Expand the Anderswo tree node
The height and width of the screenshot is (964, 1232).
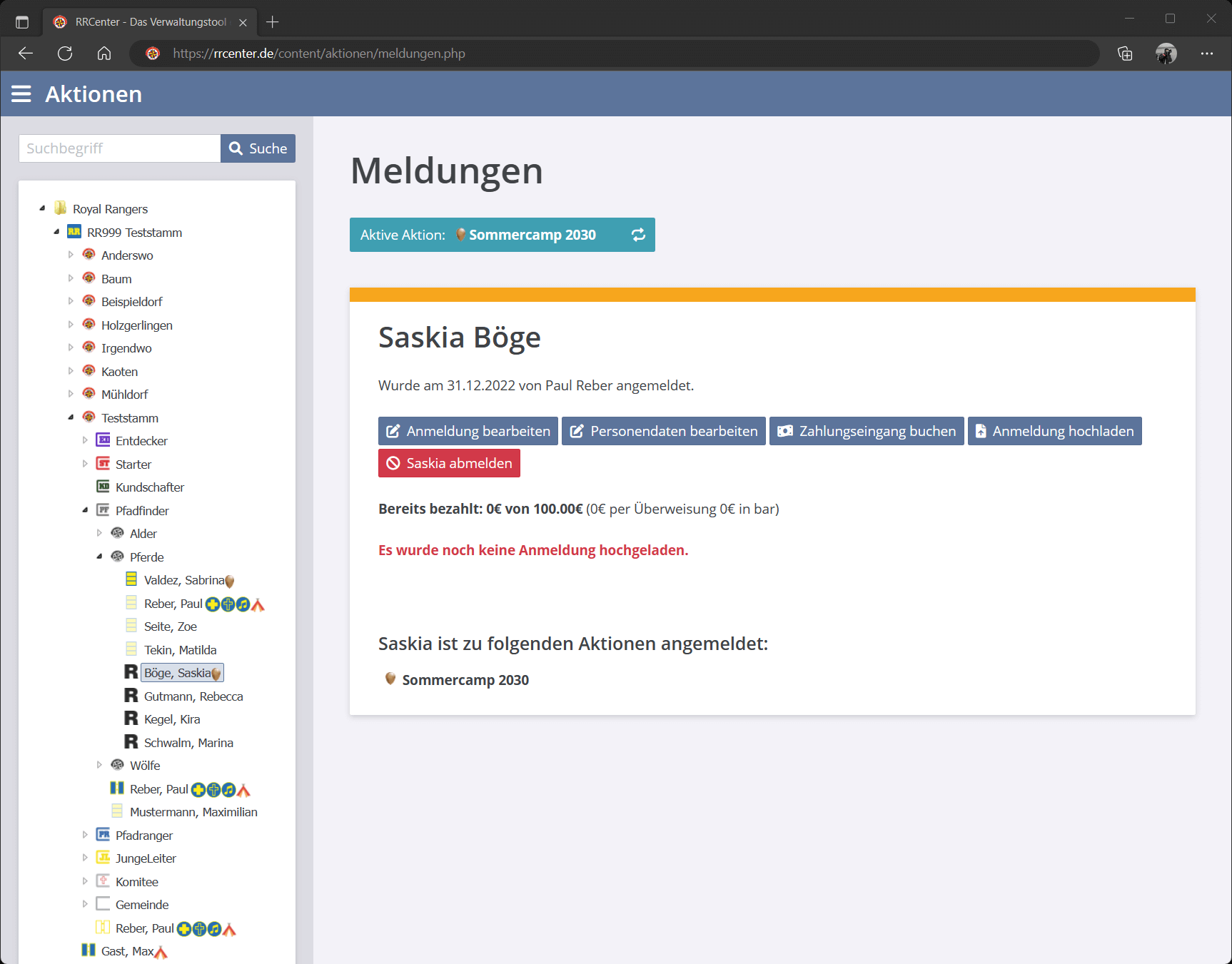point(71,254)
